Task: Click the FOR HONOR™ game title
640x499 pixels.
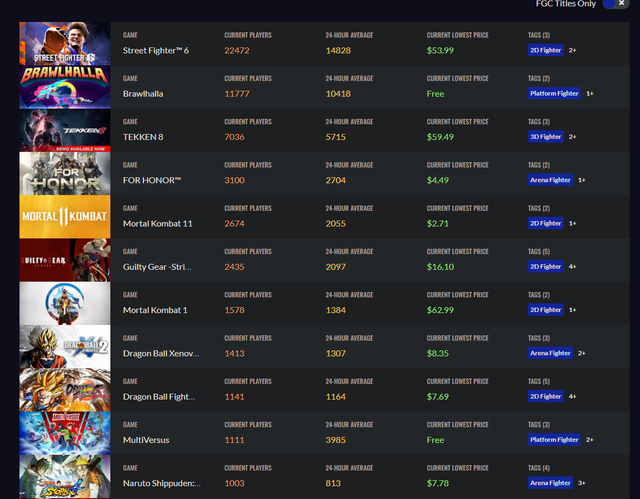Action: coord(152,180)
